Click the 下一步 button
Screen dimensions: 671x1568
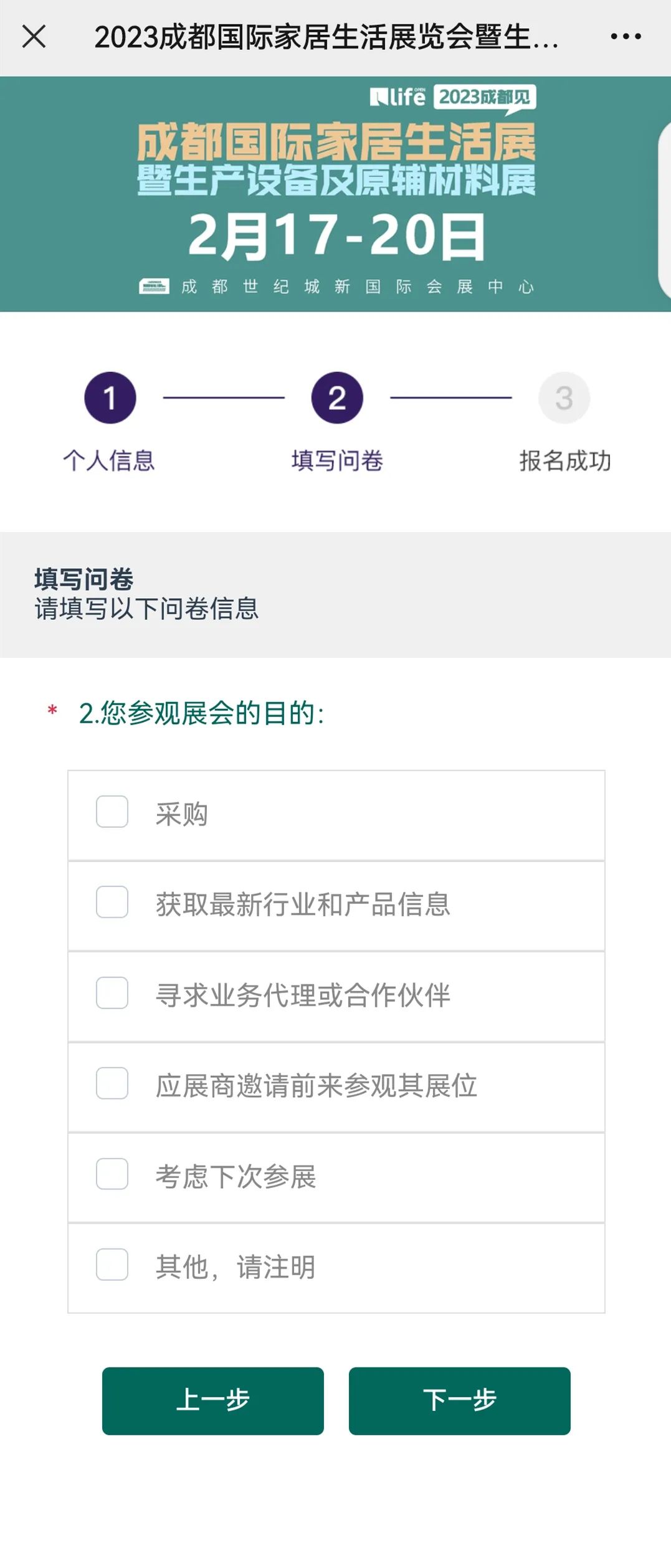[x=460, y=1400]
